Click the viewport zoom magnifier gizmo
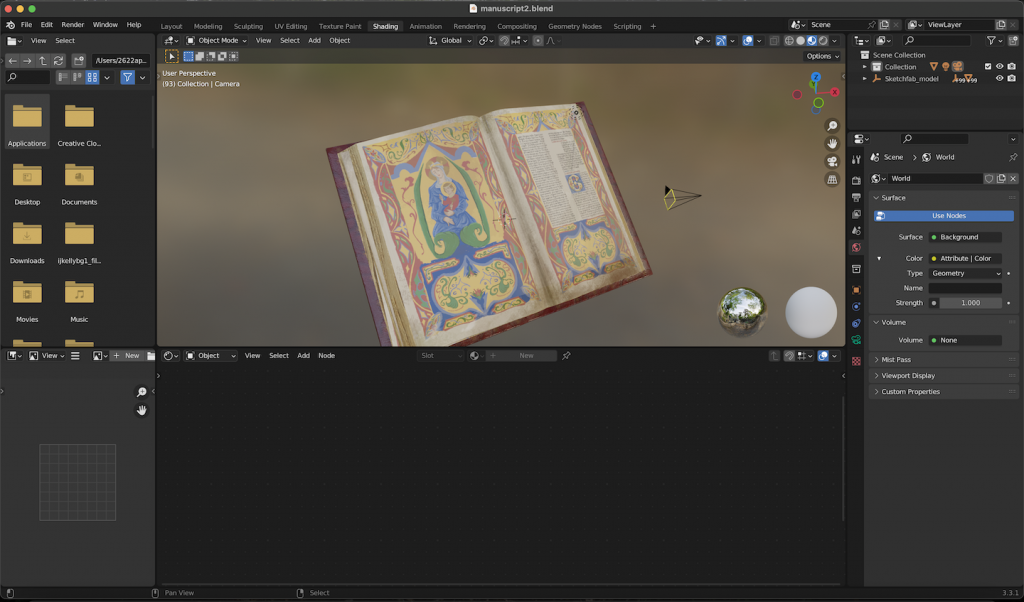Viewport: 1024px width, 602px height. [x=832, y=126]
